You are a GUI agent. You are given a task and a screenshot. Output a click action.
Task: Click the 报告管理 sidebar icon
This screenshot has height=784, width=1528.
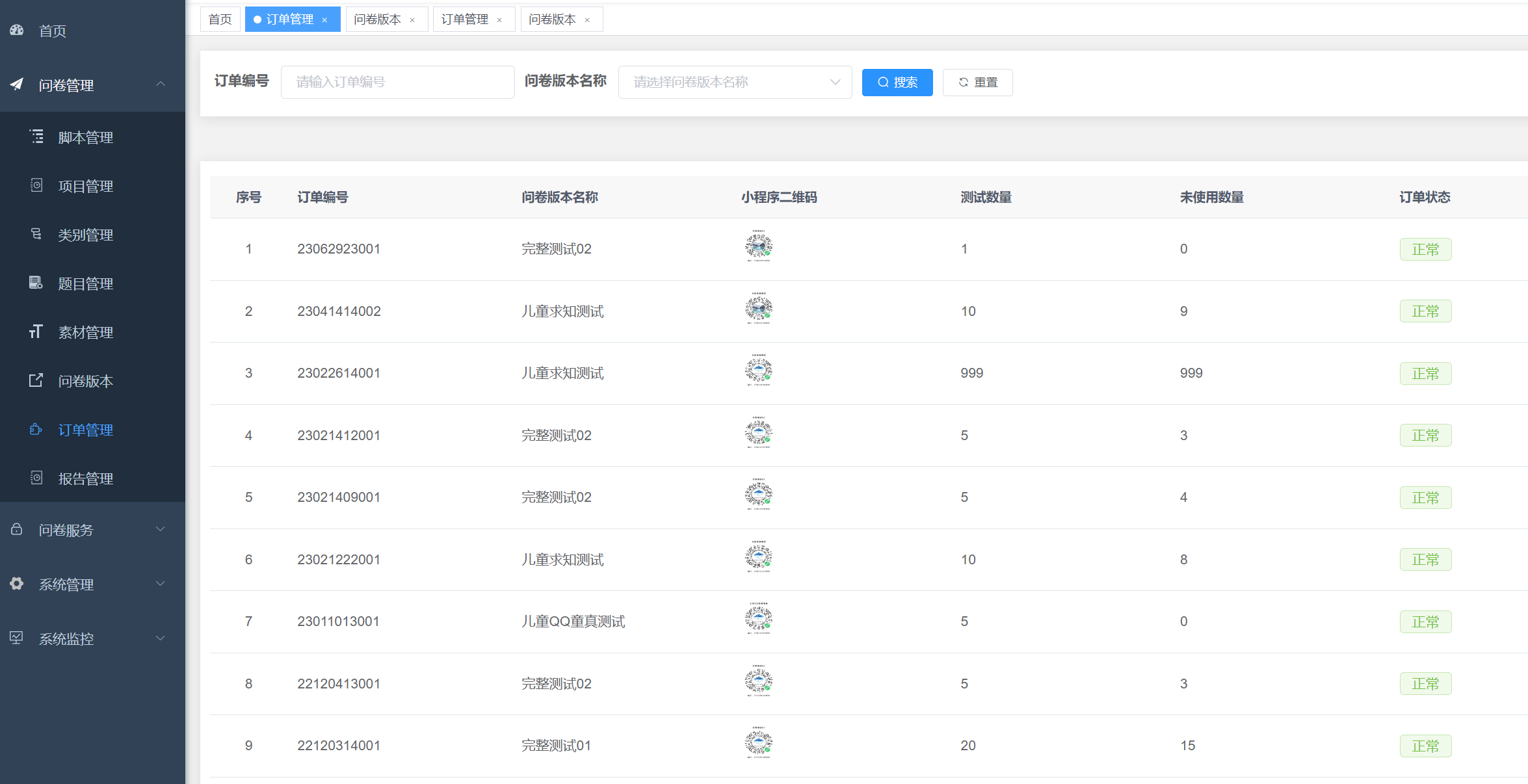pos(36,478)
